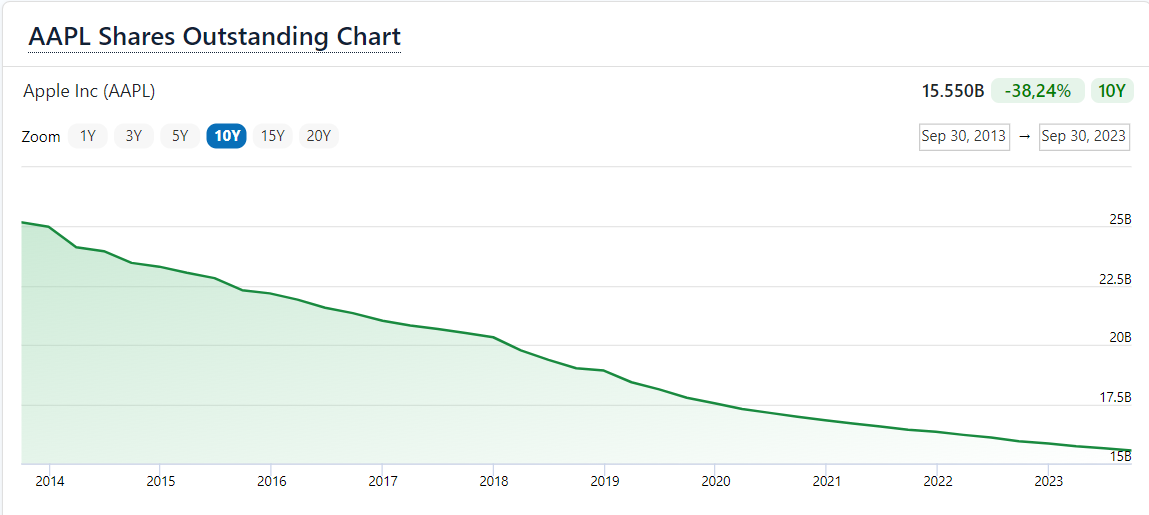This screenshot has width=1149, height=515.
Task: Click the 15.550B shares value
Action: (953, 91)
